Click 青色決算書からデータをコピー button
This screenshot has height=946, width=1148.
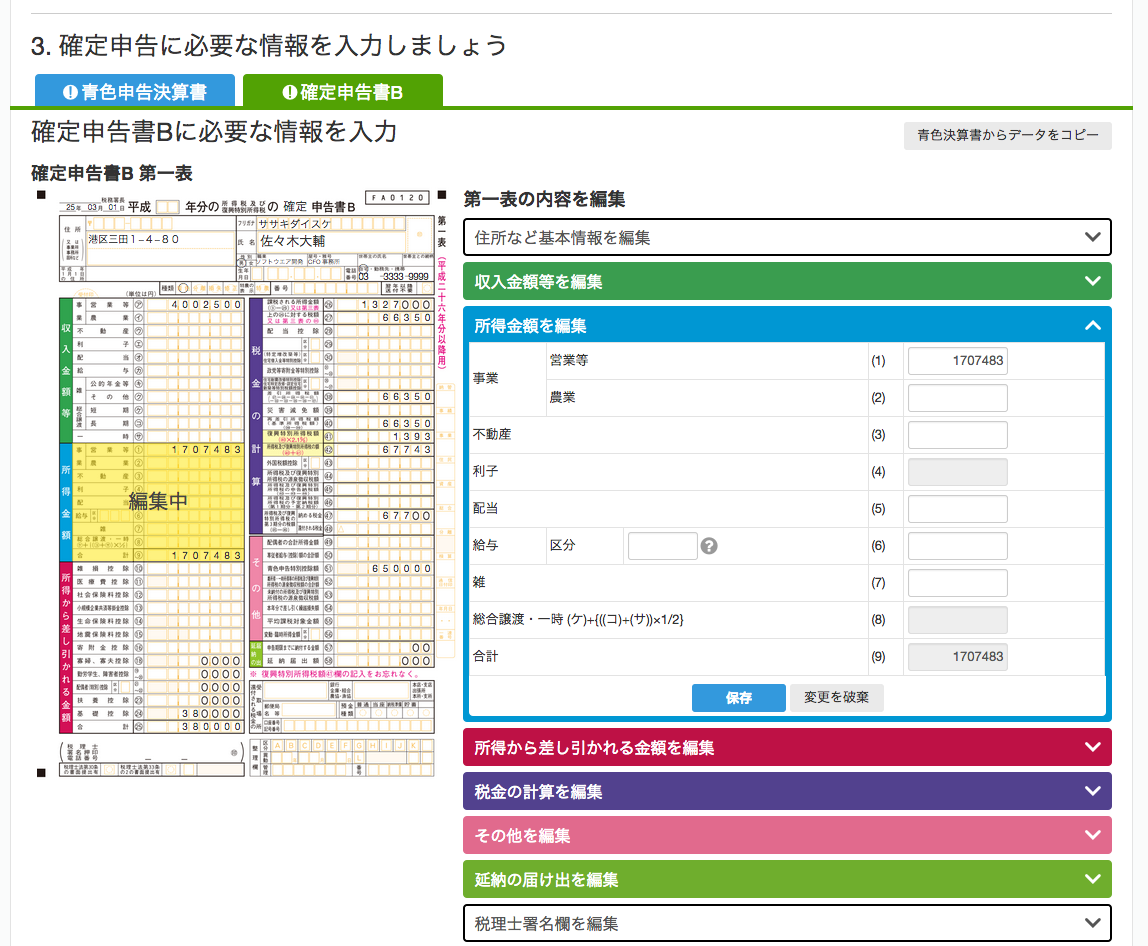pos(1007,135)
